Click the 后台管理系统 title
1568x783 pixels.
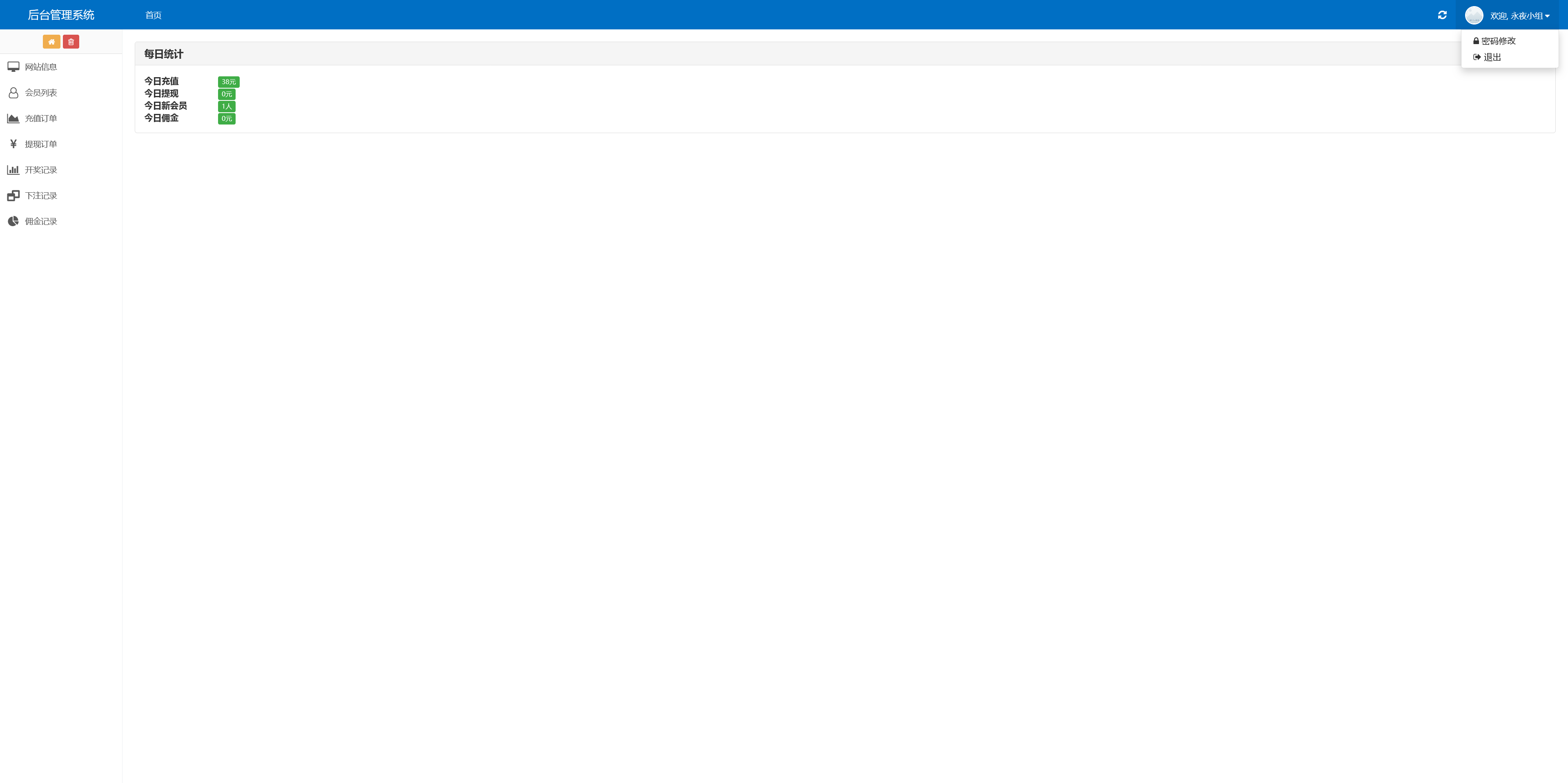tap(61, 15)
